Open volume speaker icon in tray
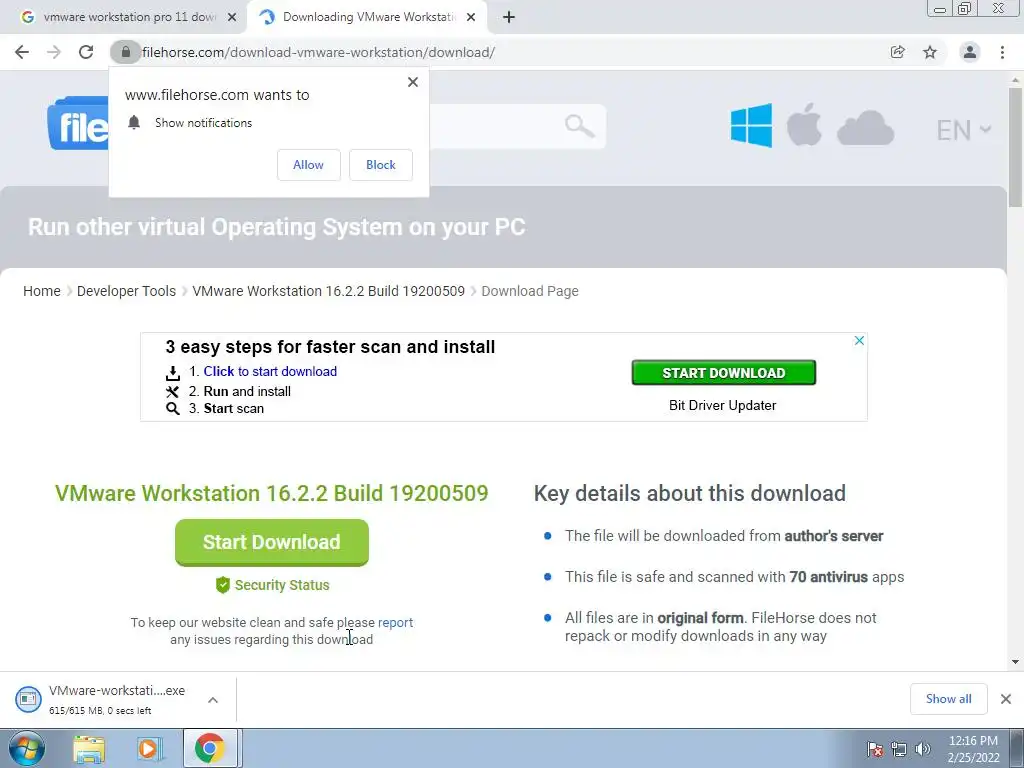 click(x=922, y=749)
